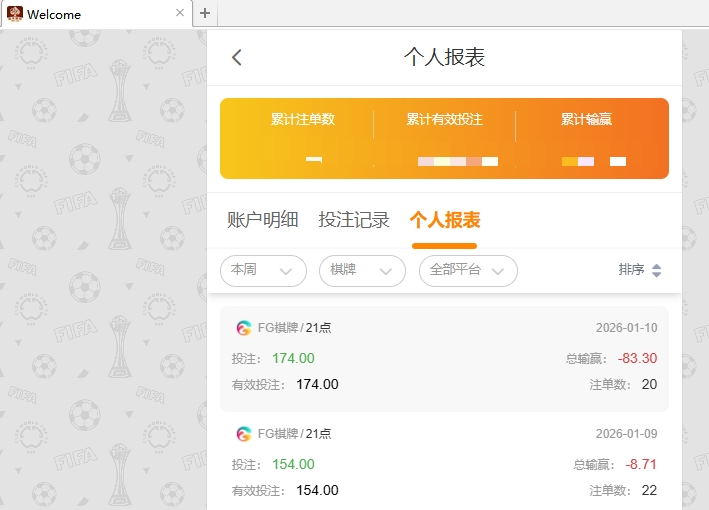Click the date 2026-01-09

coord(626,434)
